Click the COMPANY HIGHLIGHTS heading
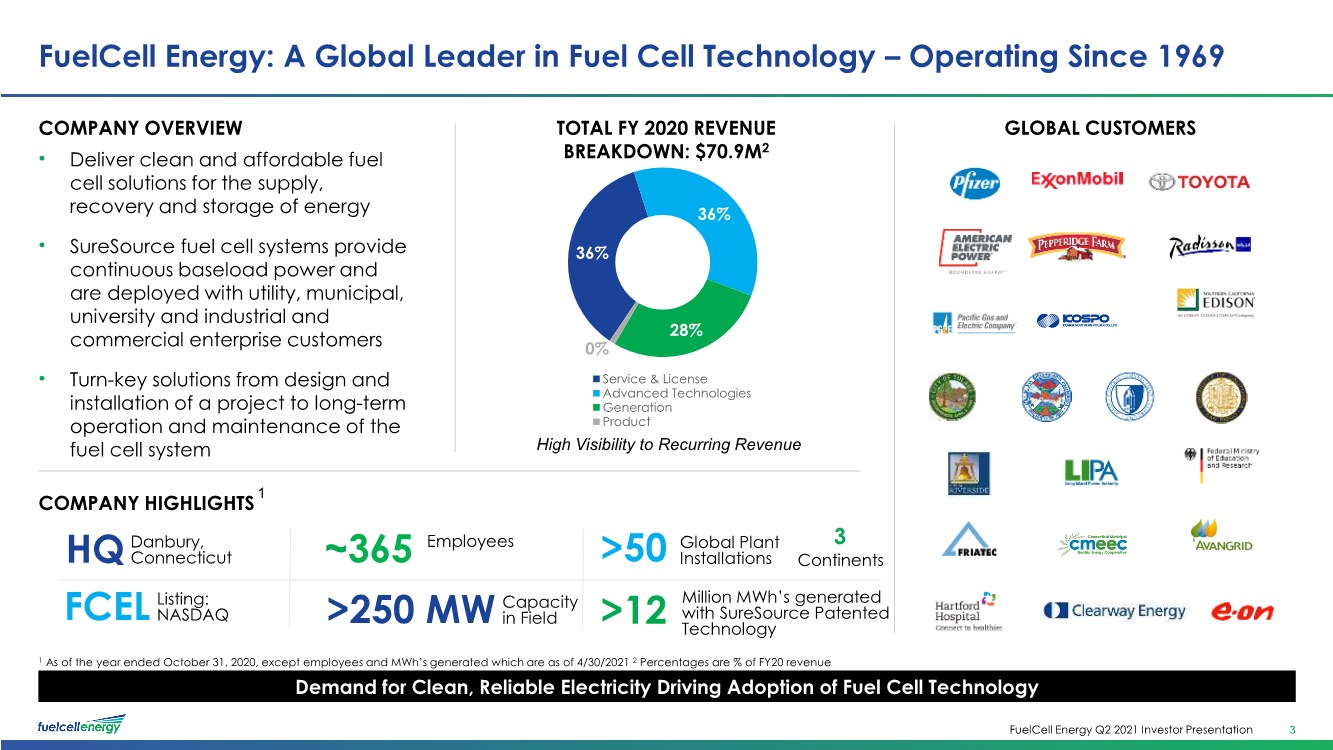This screenshot has height=750, width=1333. tap(146, 502)
